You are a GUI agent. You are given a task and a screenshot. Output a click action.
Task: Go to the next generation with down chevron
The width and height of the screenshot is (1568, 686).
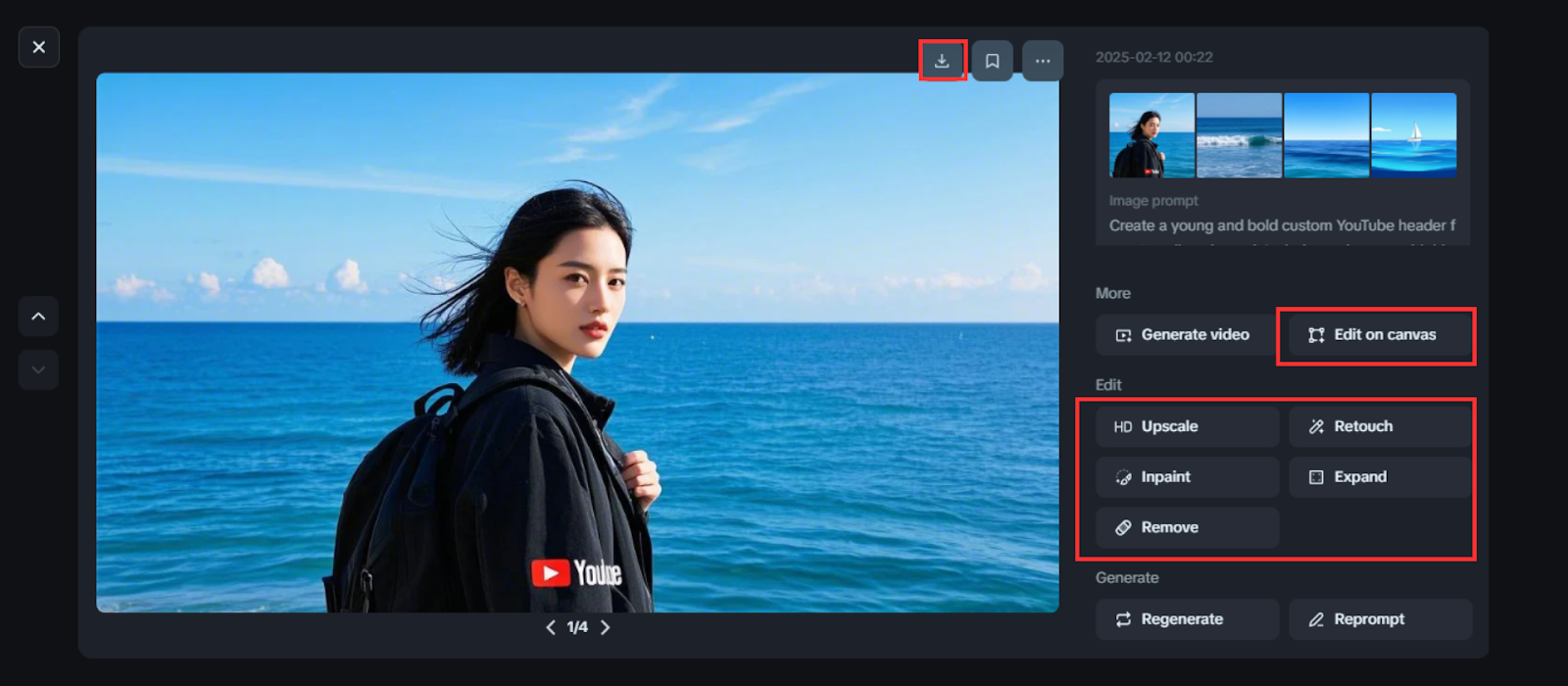pyautogui.click(x=38, y=370)
